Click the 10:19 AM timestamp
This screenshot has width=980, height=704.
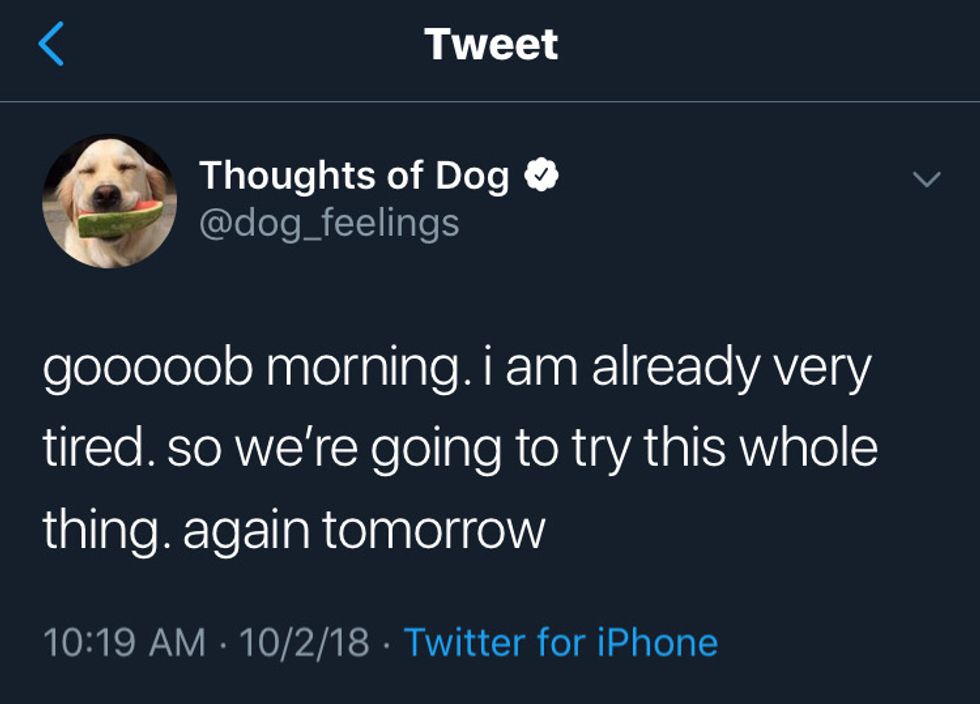tap(124, 641)
